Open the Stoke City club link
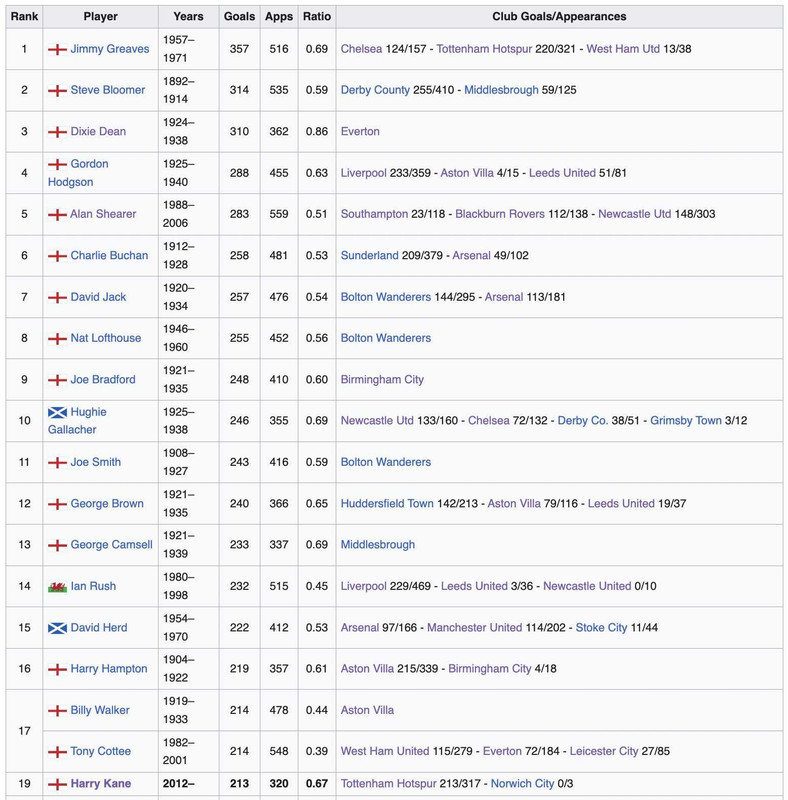Viewport: 788px width, 800px height. coord(601,628)
